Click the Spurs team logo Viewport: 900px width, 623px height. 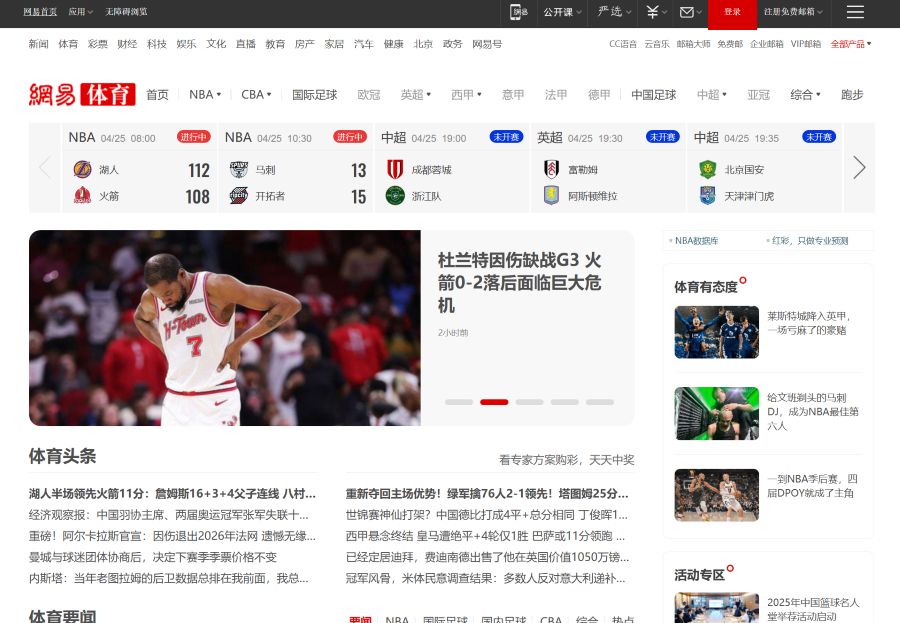click(x=239, y=169)
